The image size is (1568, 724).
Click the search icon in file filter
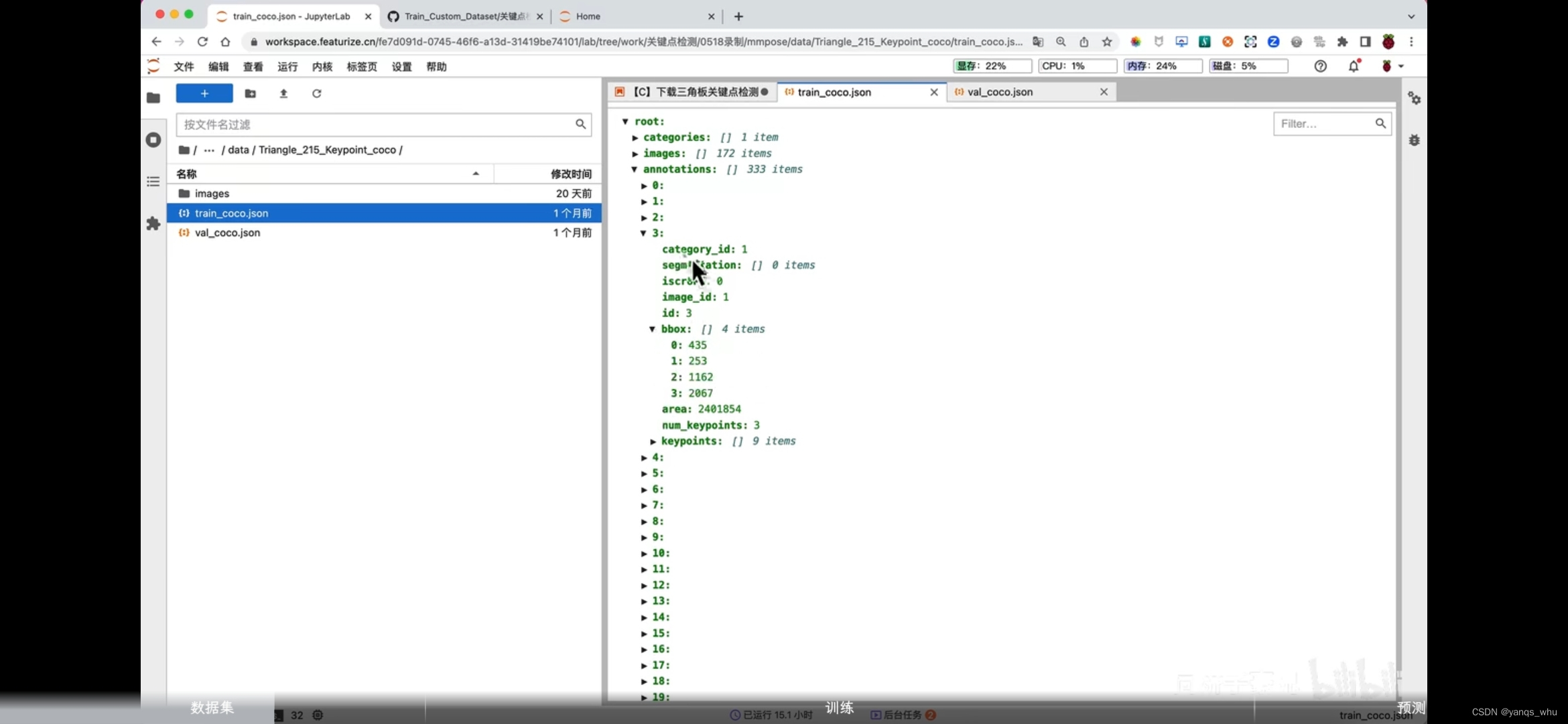point(581,124)
